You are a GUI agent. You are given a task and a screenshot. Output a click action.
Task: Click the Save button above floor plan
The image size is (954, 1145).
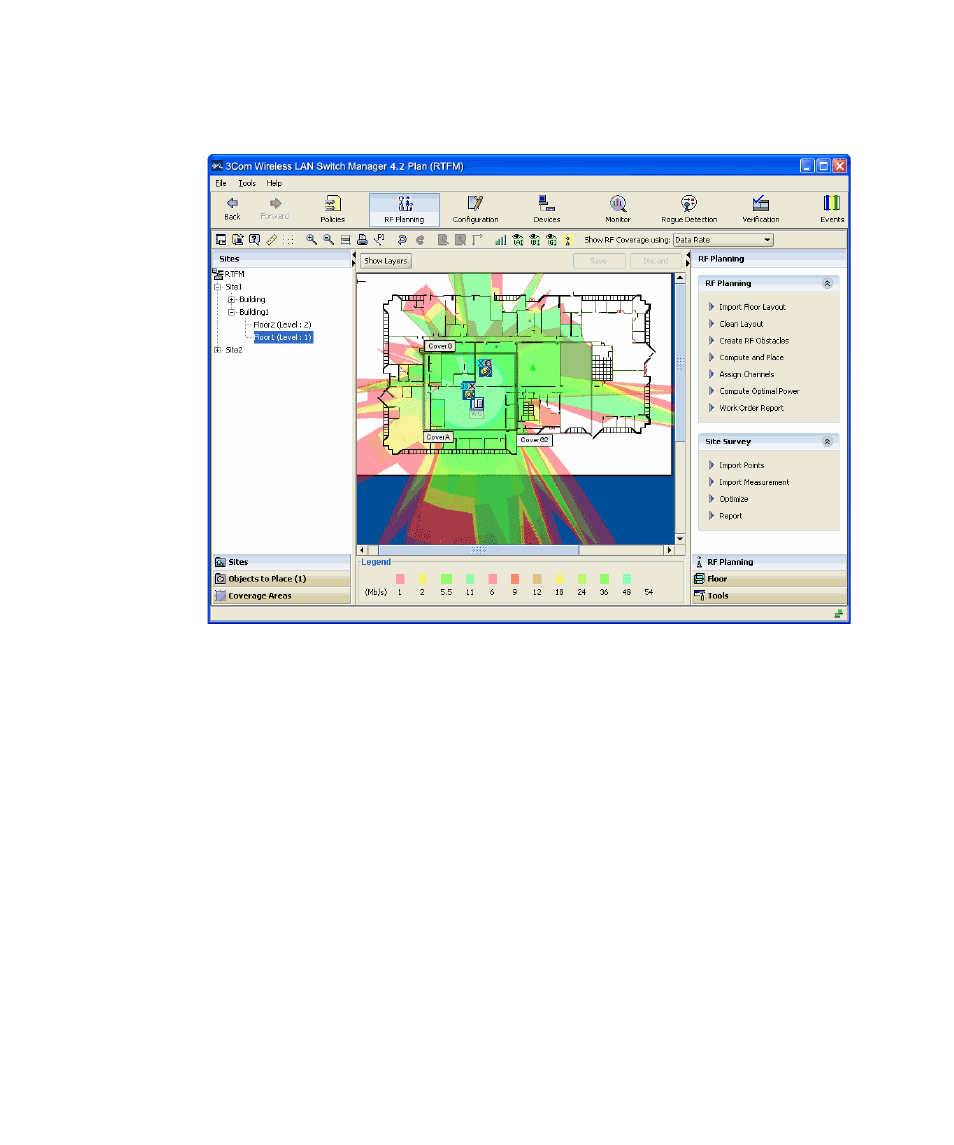point(598,261)
